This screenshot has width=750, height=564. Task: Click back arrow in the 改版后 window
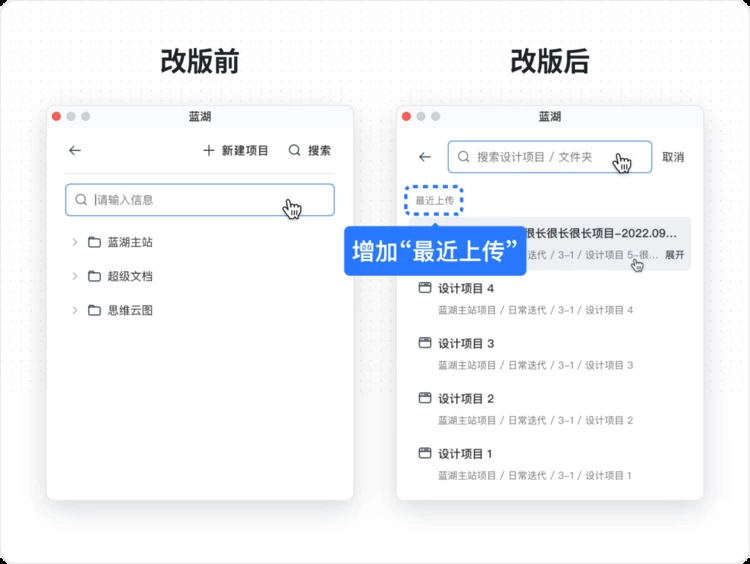(x=425, y=157)
